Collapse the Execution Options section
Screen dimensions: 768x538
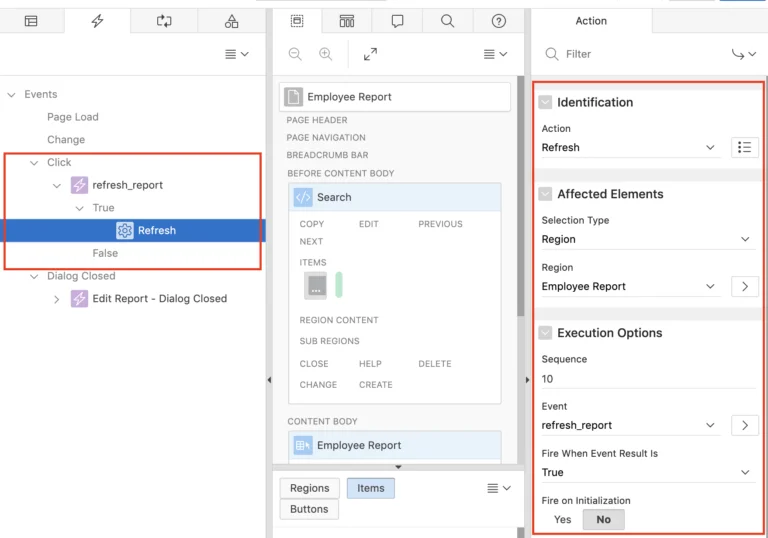(545, 333)
